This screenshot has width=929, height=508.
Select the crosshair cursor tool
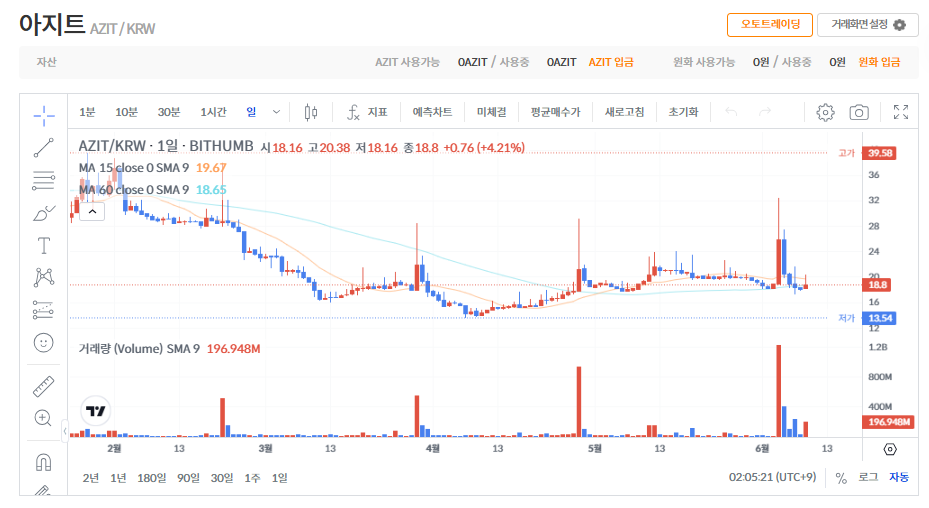point(44,116)
